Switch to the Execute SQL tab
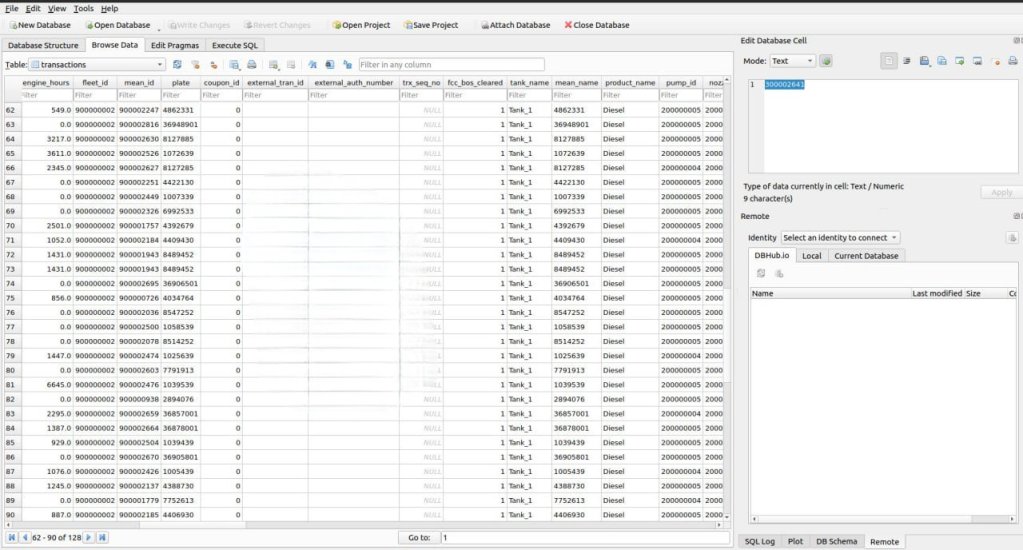 [236, 45]
